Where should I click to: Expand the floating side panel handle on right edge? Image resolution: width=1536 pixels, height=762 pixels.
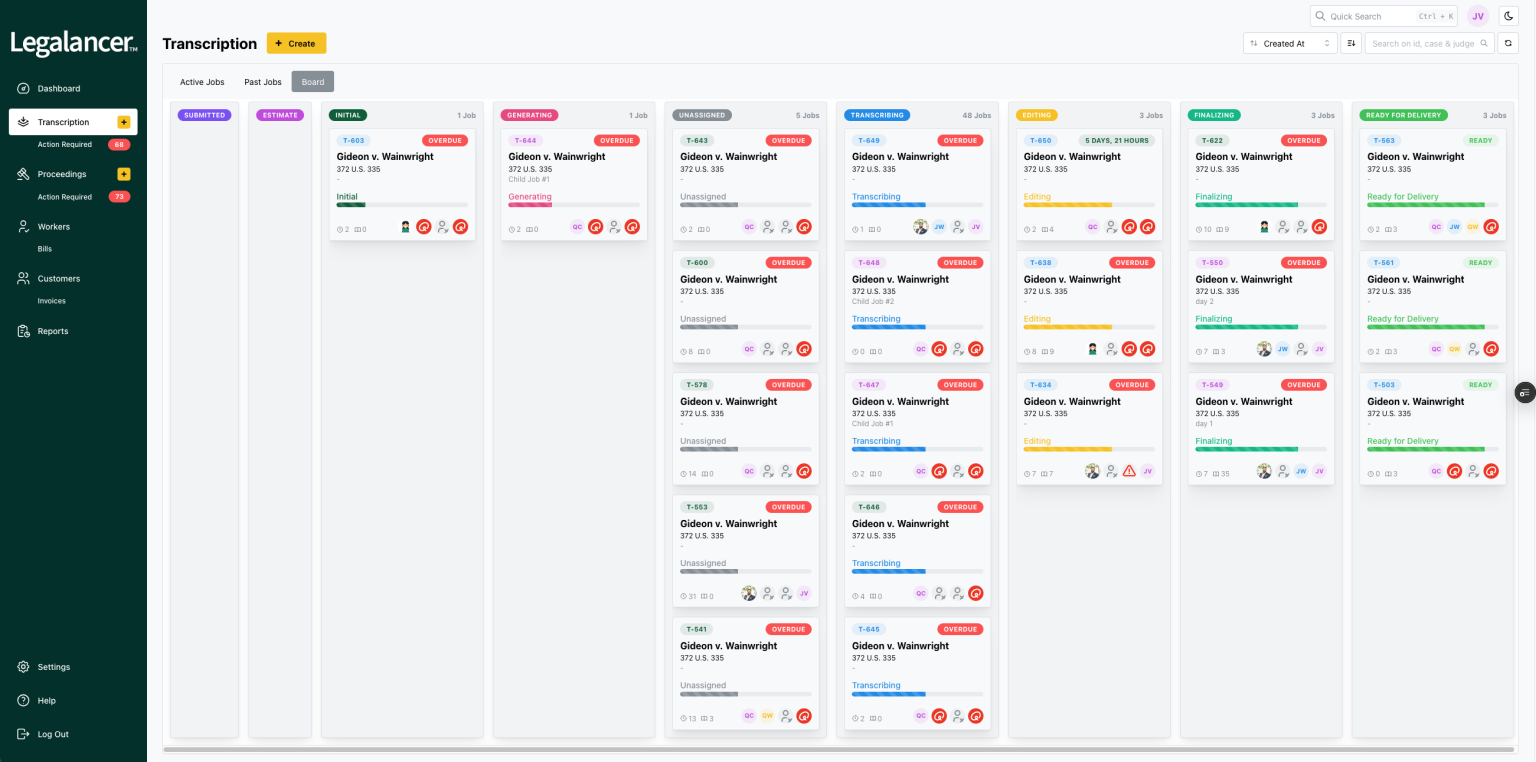tap(1525, 392)
